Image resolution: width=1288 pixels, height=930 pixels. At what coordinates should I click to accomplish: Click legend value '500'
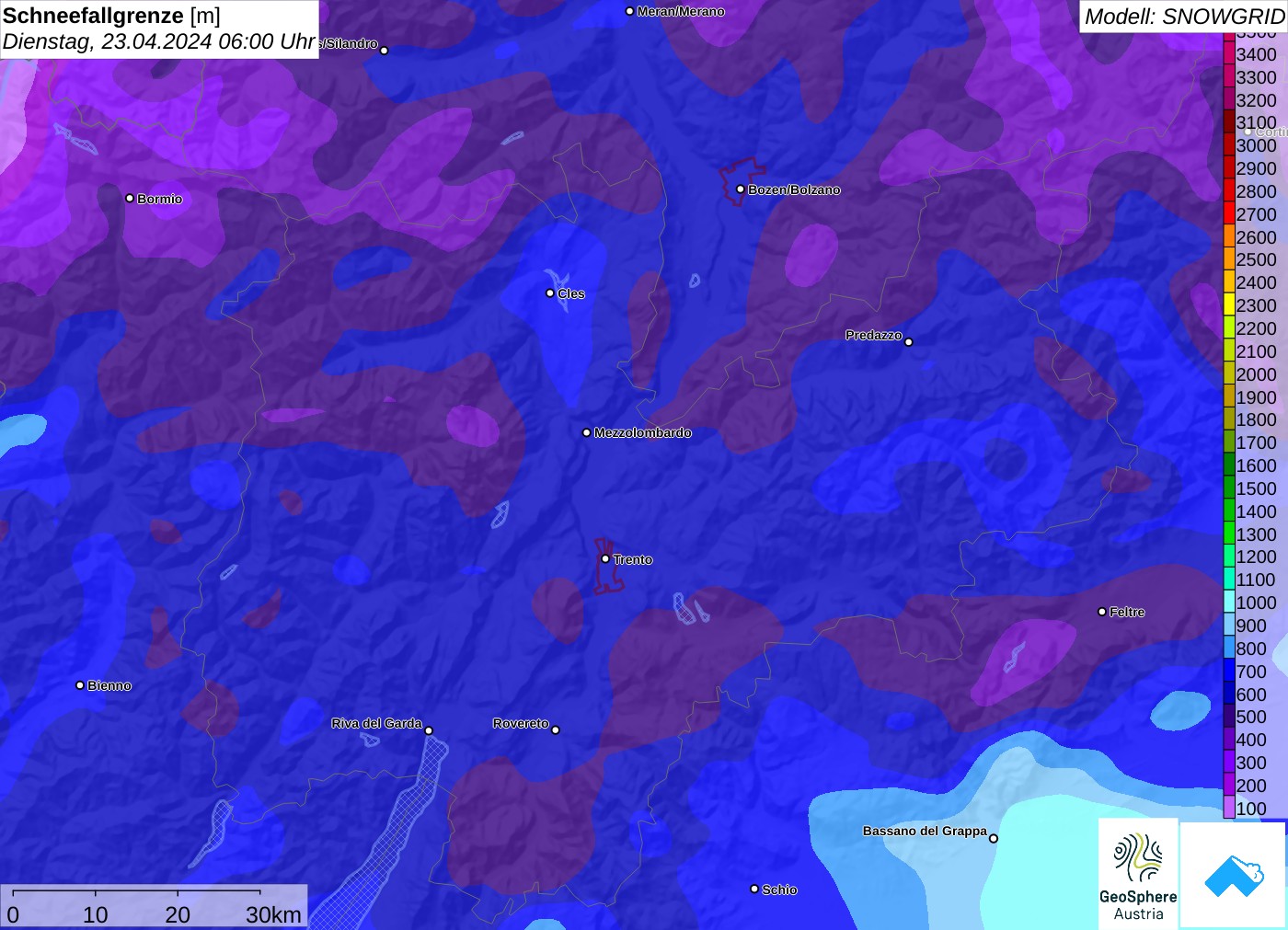[x=1251, y=717]
